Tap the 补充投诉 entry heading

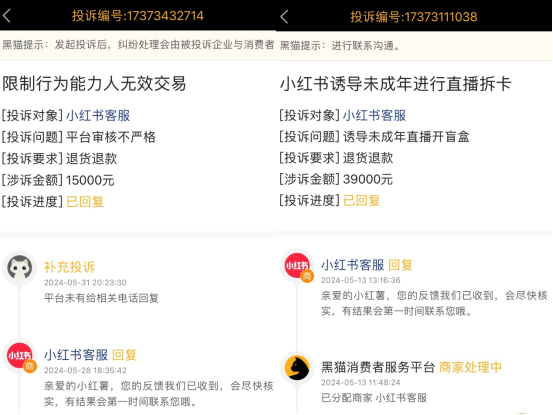tap(69, 267)
